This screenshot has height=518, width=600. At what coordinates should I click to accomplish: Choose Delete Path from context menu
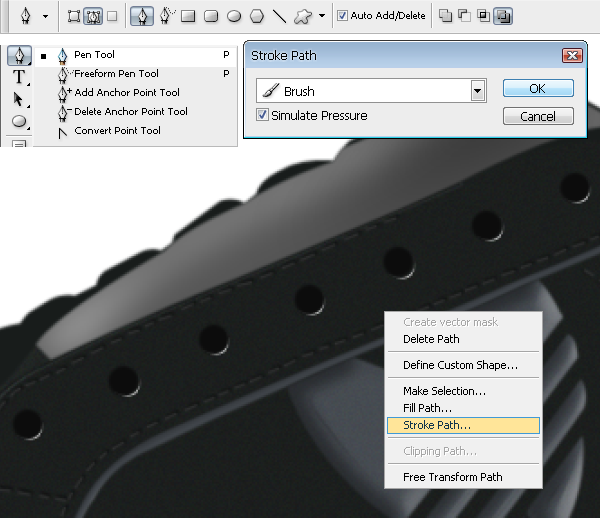463,339
